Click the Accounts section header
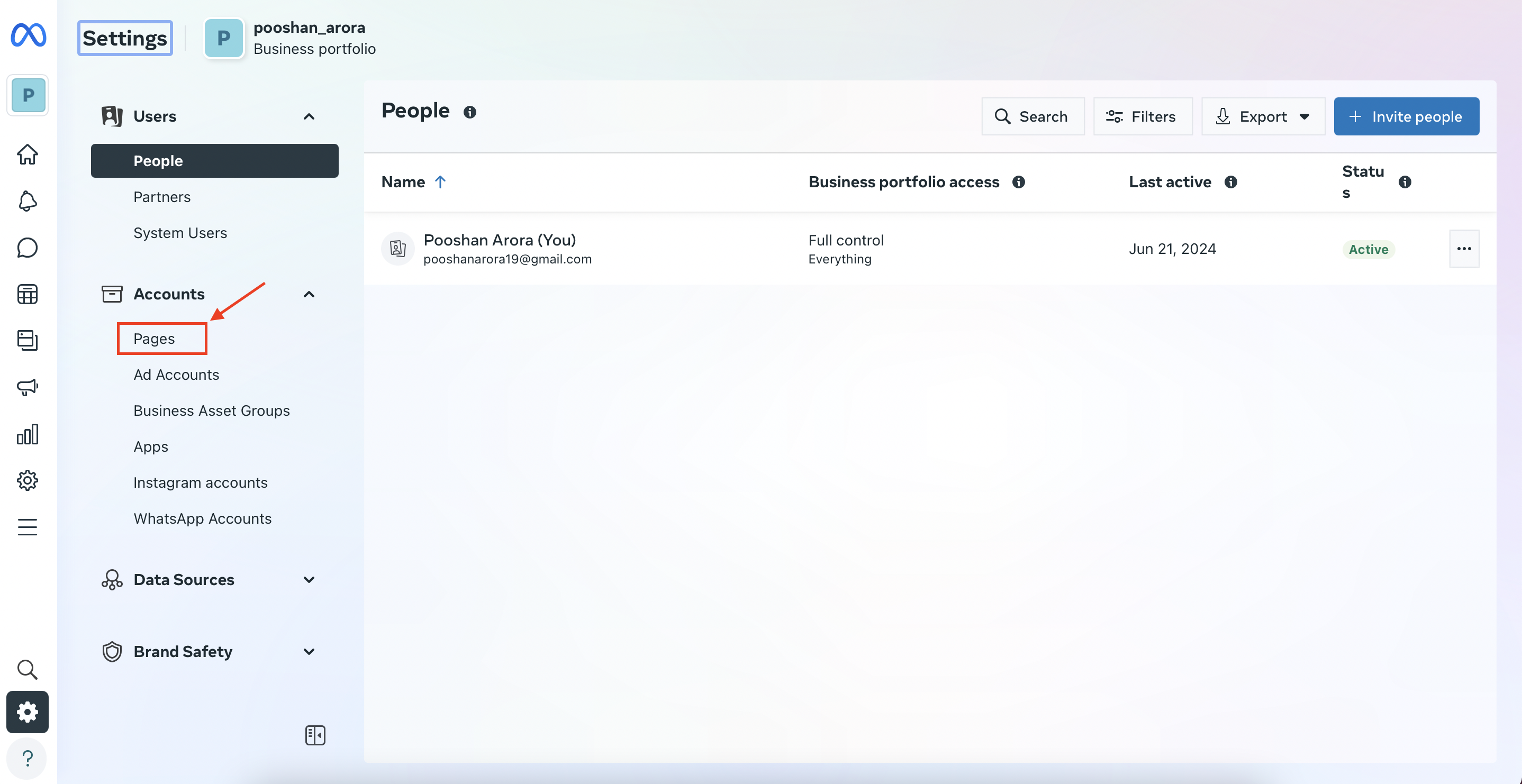1522x784 pixels. [x=168, y=294]
